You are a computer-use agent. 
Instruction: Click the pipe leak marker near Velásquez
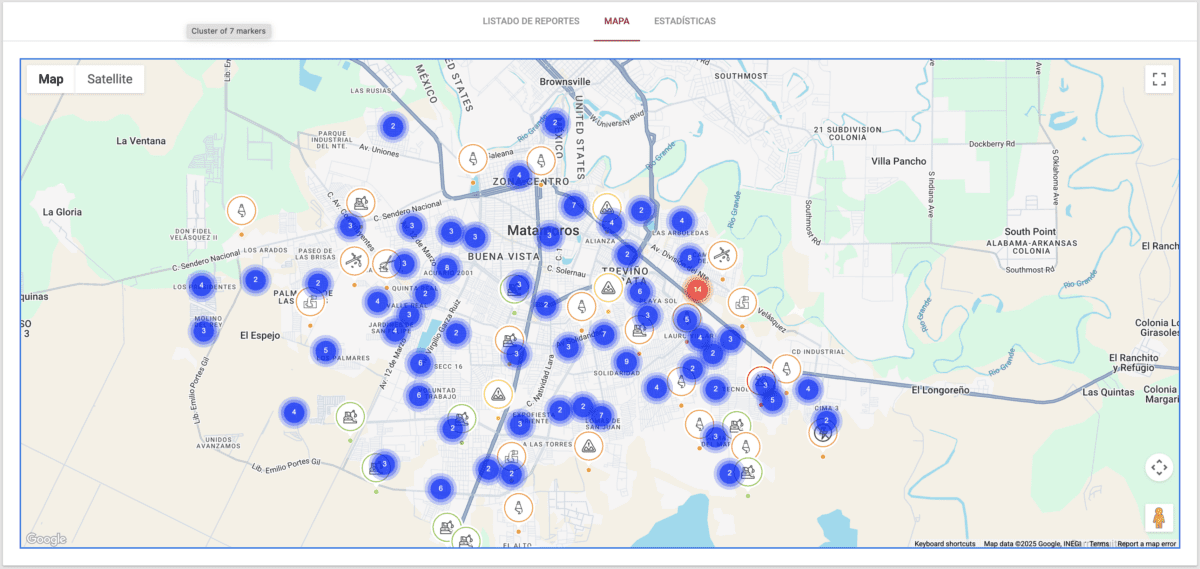(742, 301)
